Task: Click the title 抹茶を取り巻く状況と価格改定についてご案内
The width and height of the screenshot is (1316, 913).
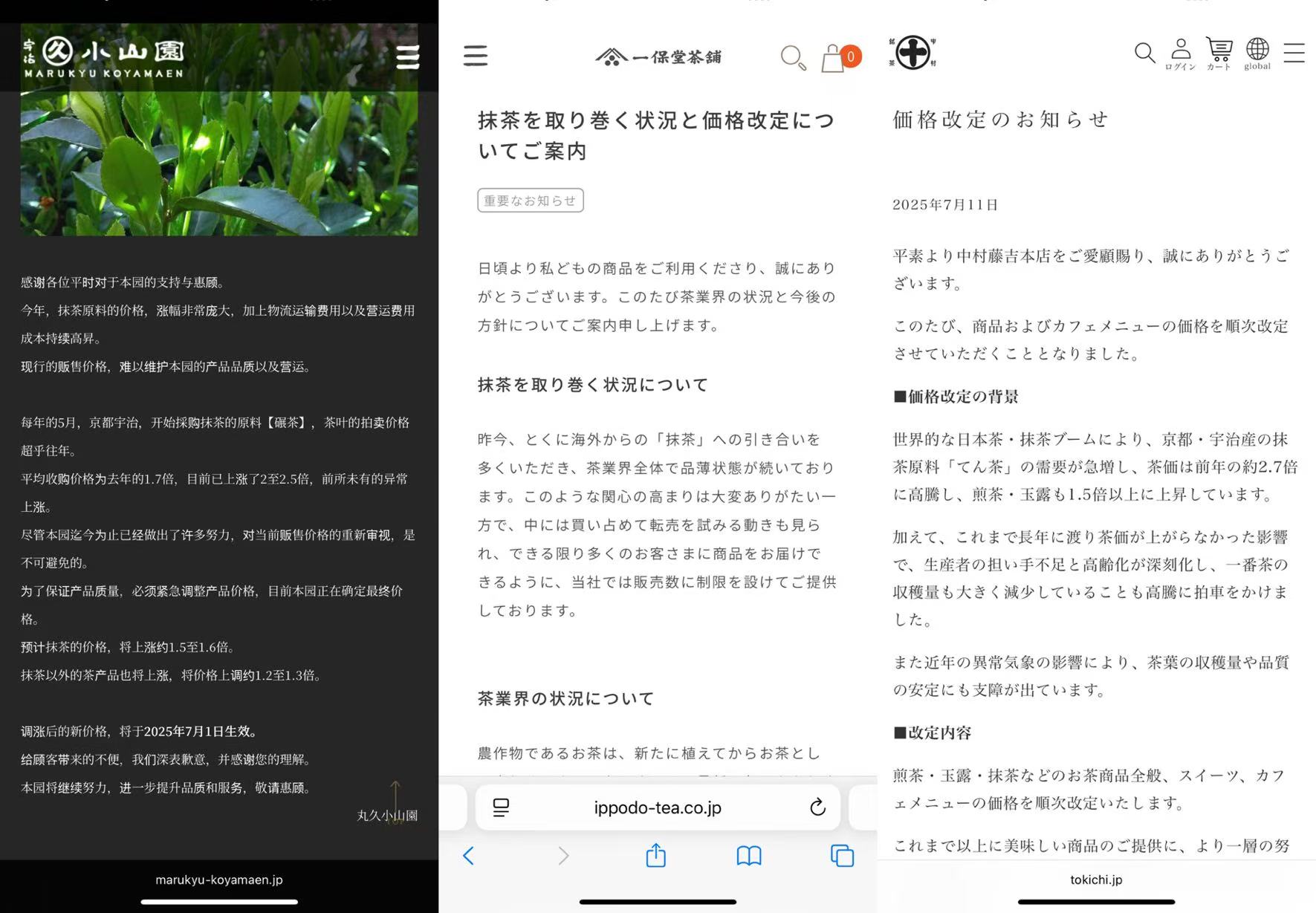Action: [x=656, y=135]
